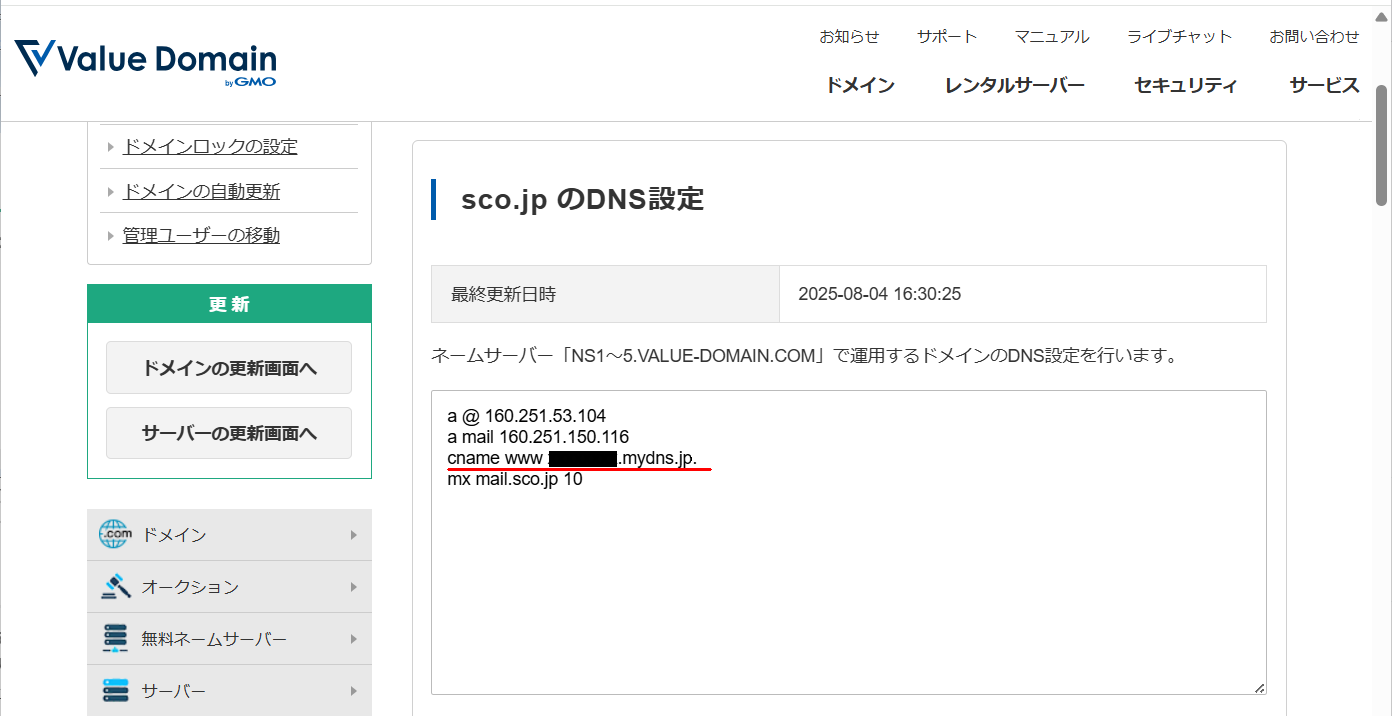Click the オークション sidebar menu row label

point(190,587)
